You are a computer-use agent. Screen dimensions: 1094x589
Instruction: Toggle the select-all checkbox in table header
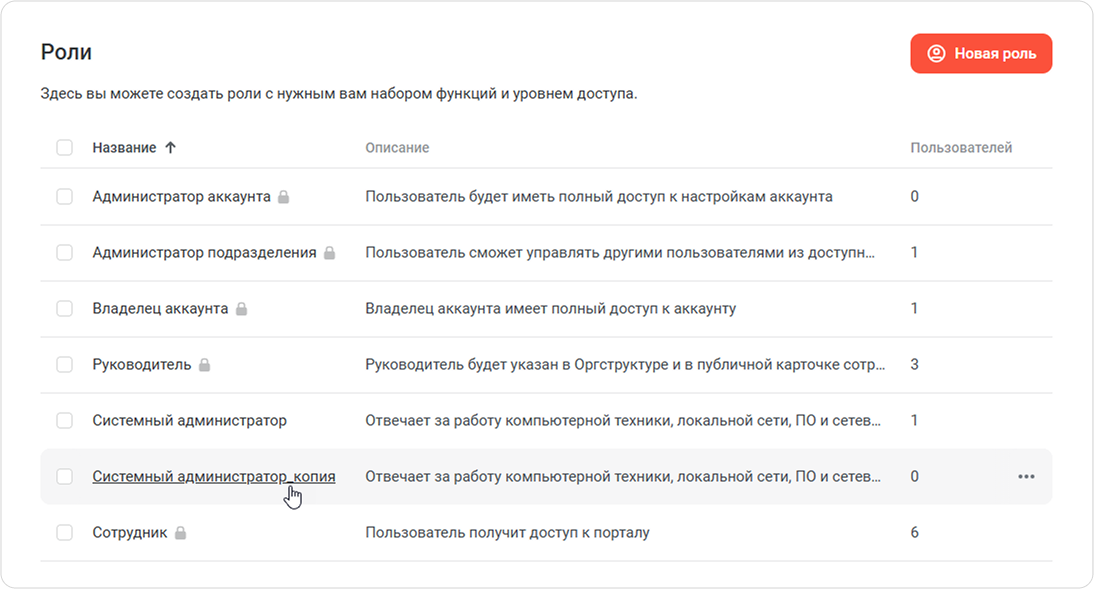pyautogui.click(x=64, y=147)
